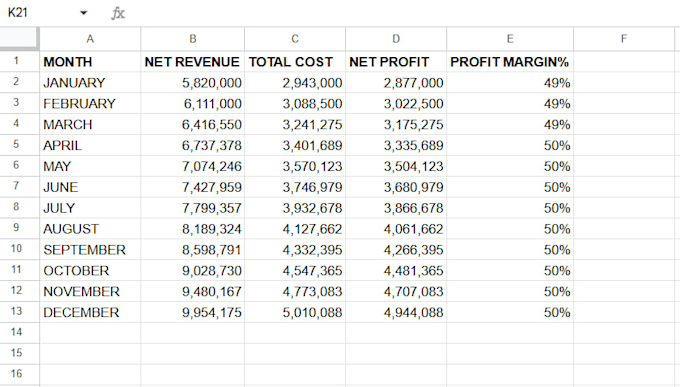Click total cost value 5,010,088
680x387 pixels.
tap(295, 312)
